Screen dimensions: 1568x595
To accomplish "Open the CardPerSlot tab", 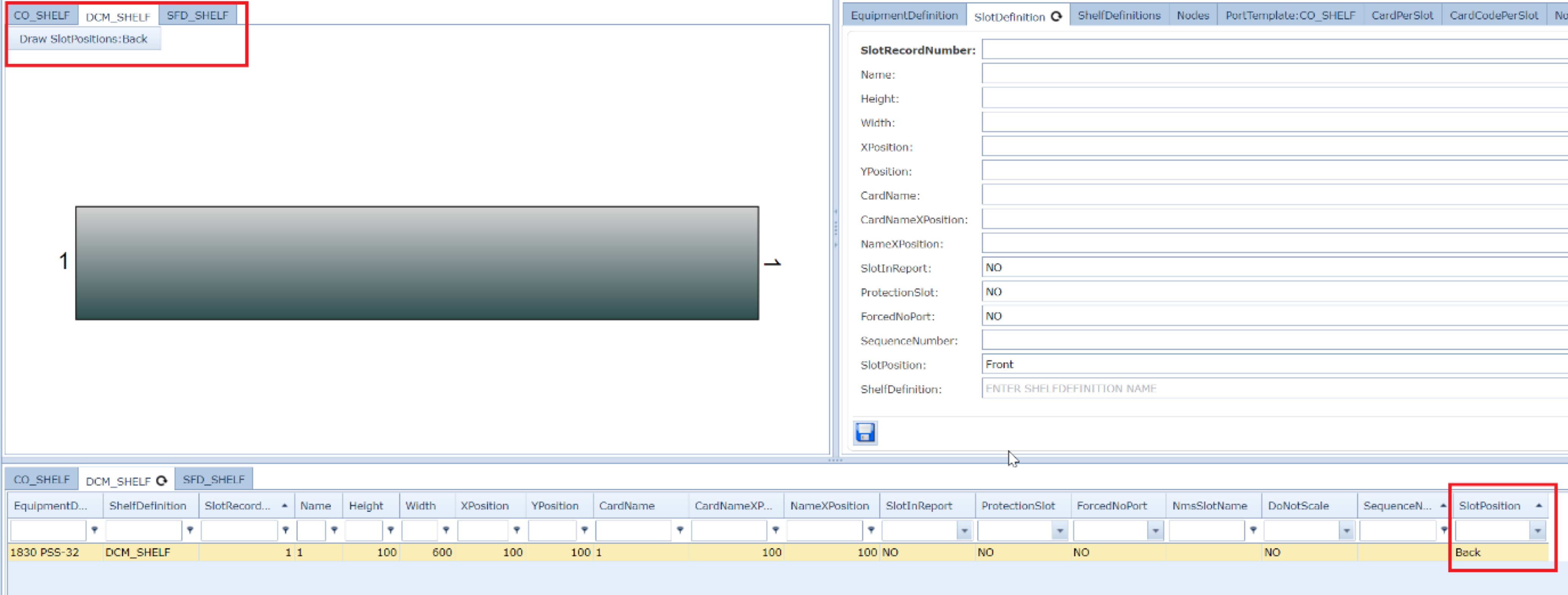I will [x=1402, y=15].
